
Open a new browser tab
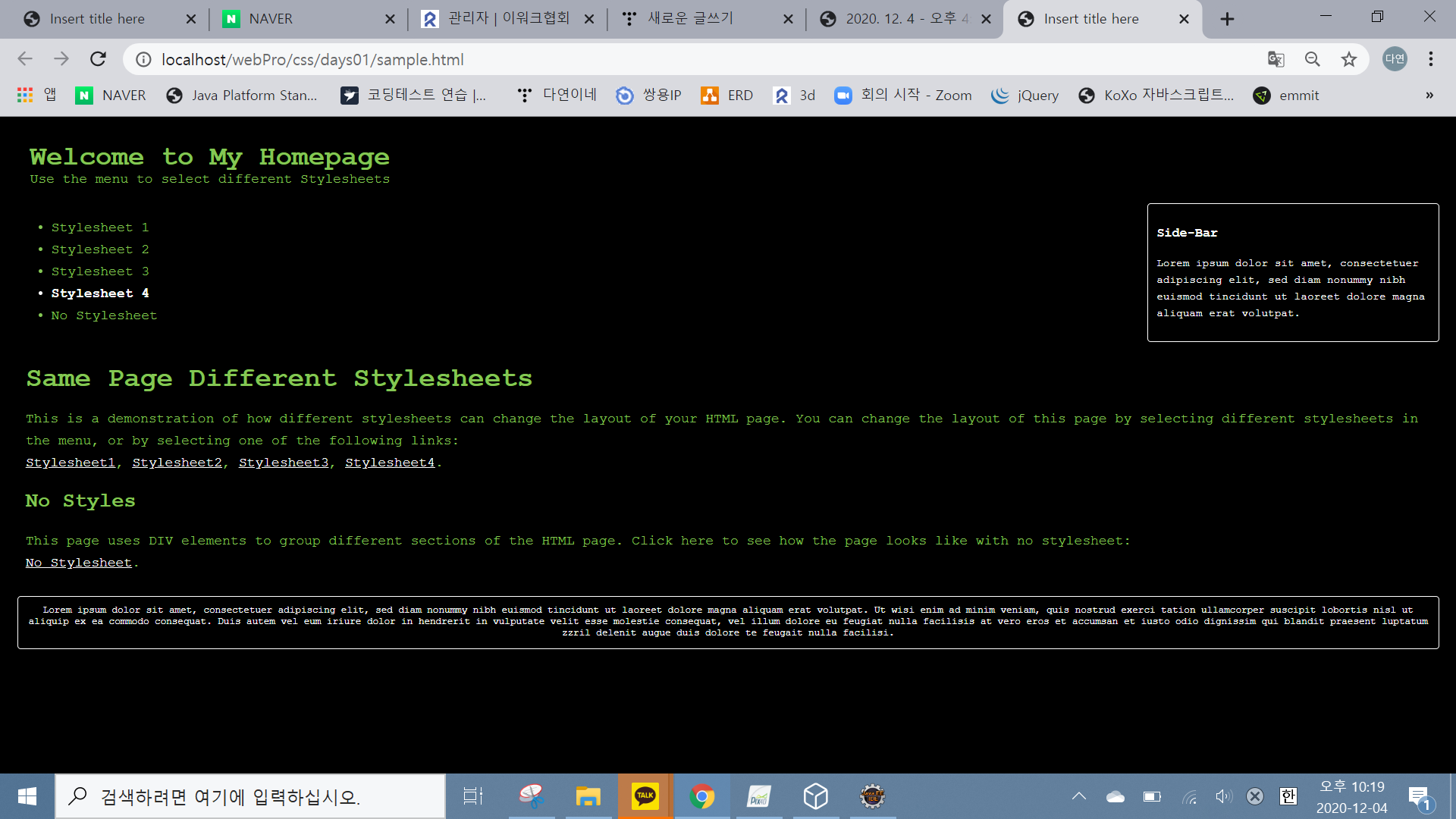coord(1227,19)
